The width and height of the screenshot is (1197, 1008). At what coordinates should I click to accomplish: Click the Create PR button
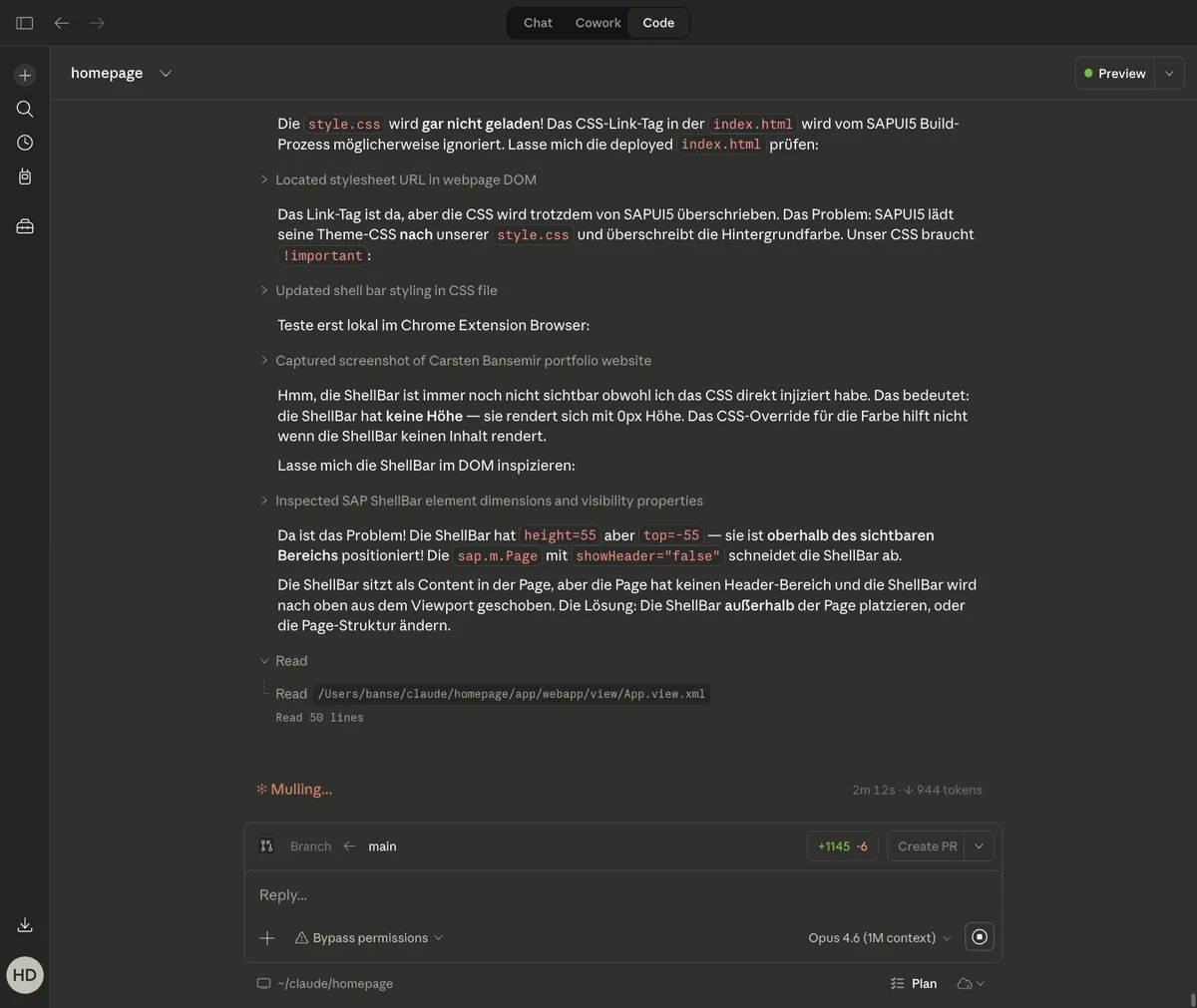pos(927,846)
